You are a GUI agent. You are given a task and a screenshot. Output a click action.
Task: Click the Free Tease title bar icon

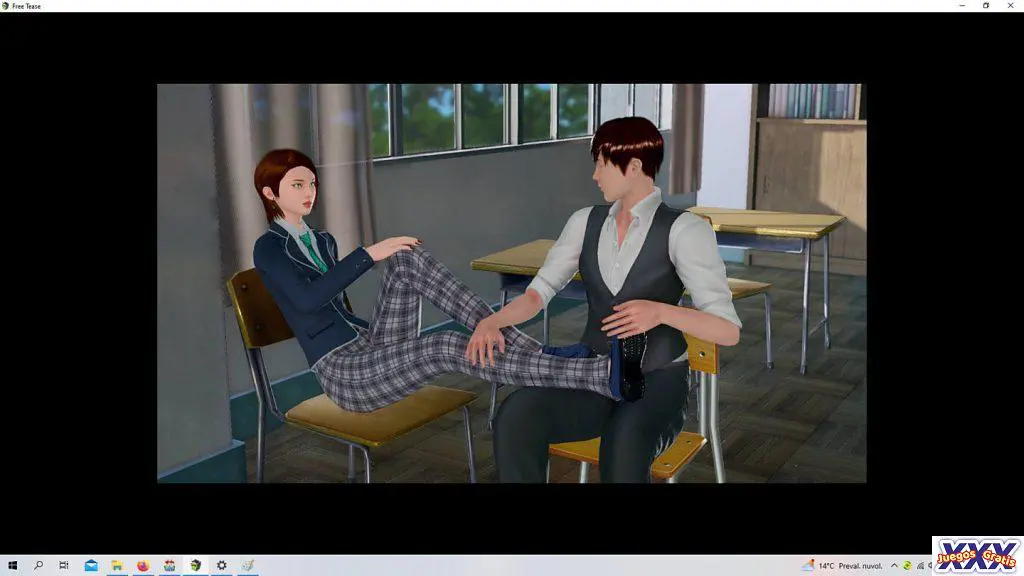(6, 6)
